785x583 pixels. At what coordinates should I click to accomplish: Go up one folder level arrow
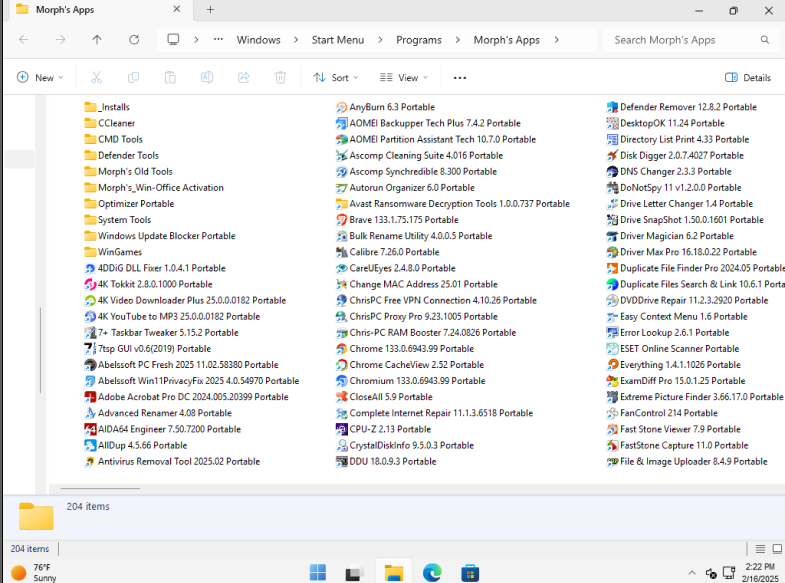pyautogui.click(x=97, y=40)
